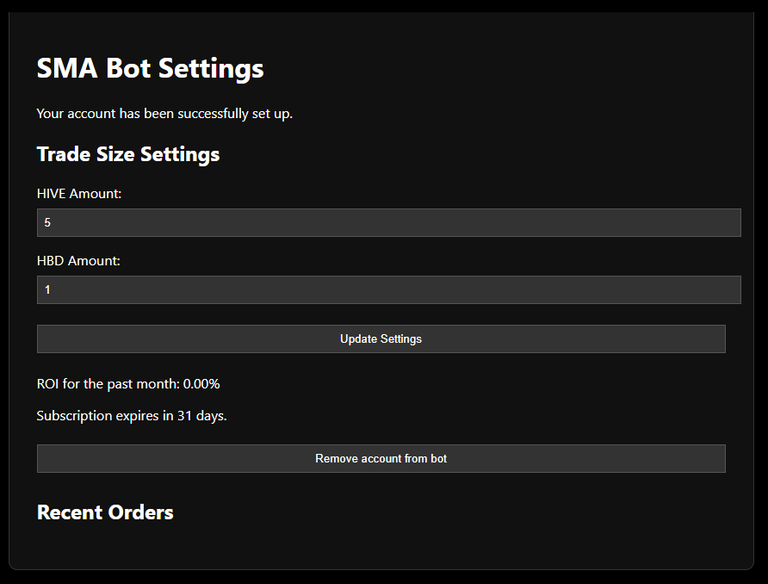Click the Trade Size Settings heading
This screenshot has width=768, height=584.
coord(128,154)
